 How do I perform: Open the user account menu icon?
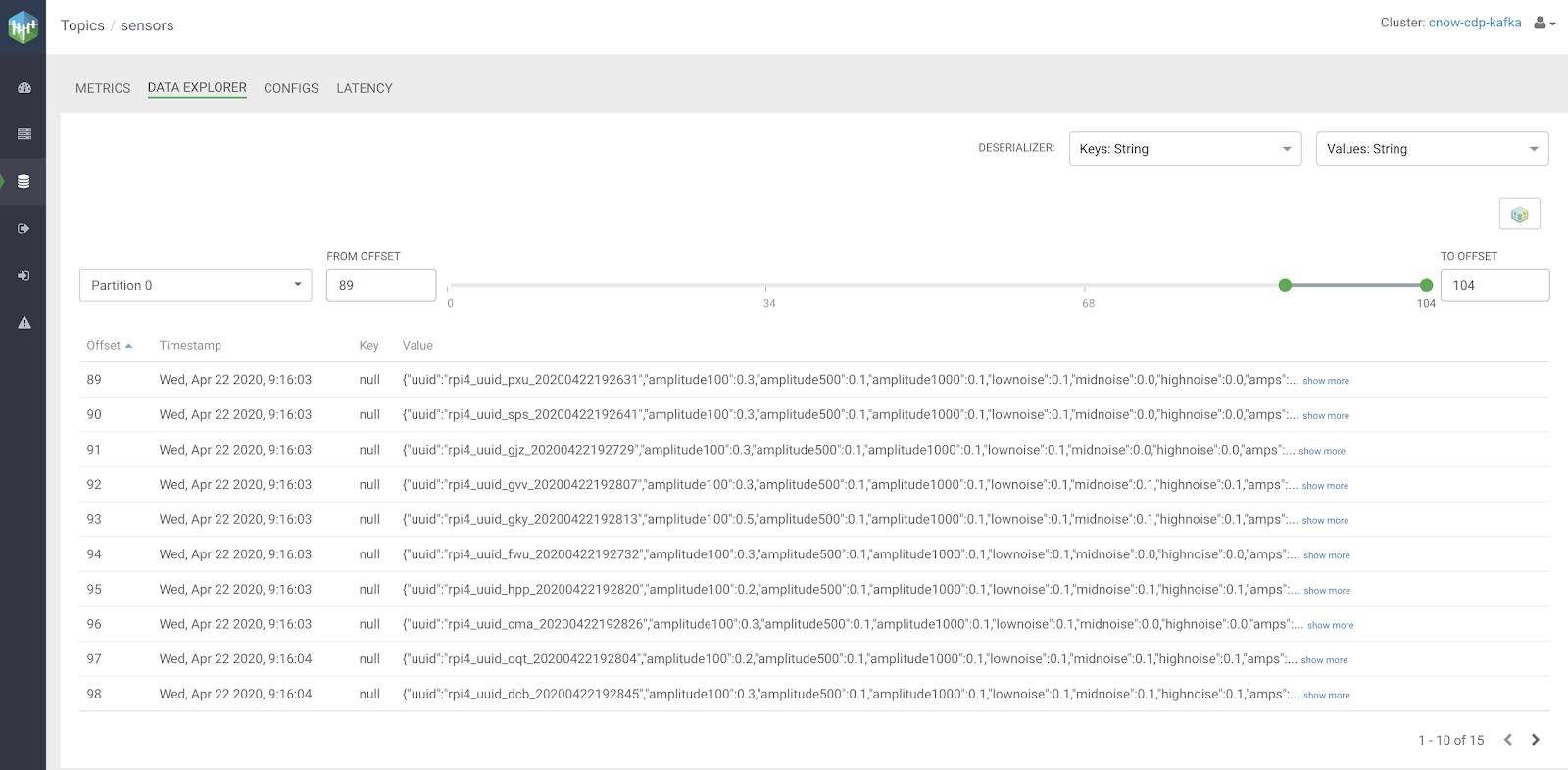[x=1544, y=23]
